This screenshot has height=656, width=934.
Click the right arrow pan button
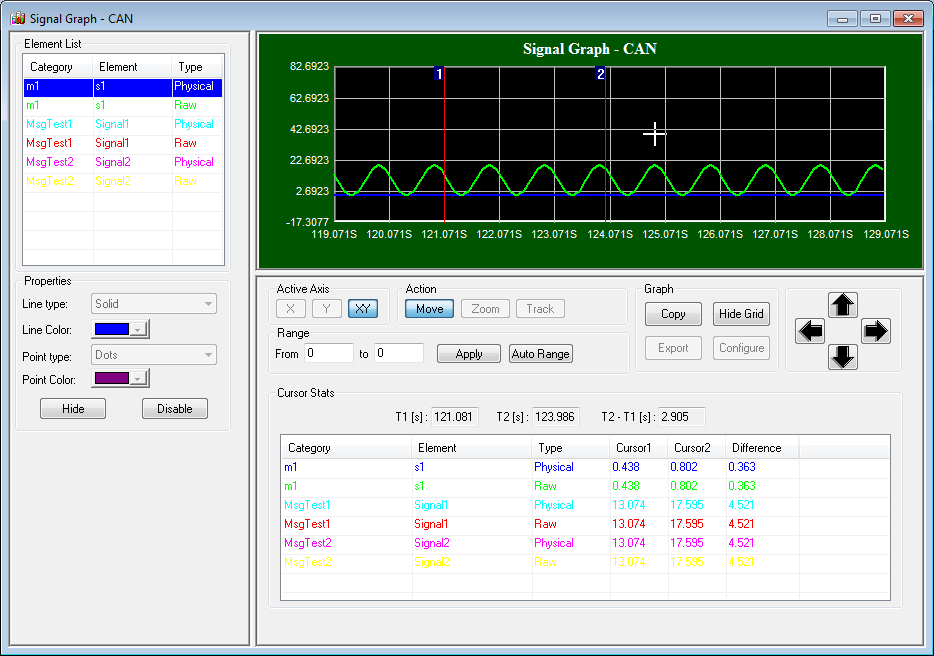point(876,331)
